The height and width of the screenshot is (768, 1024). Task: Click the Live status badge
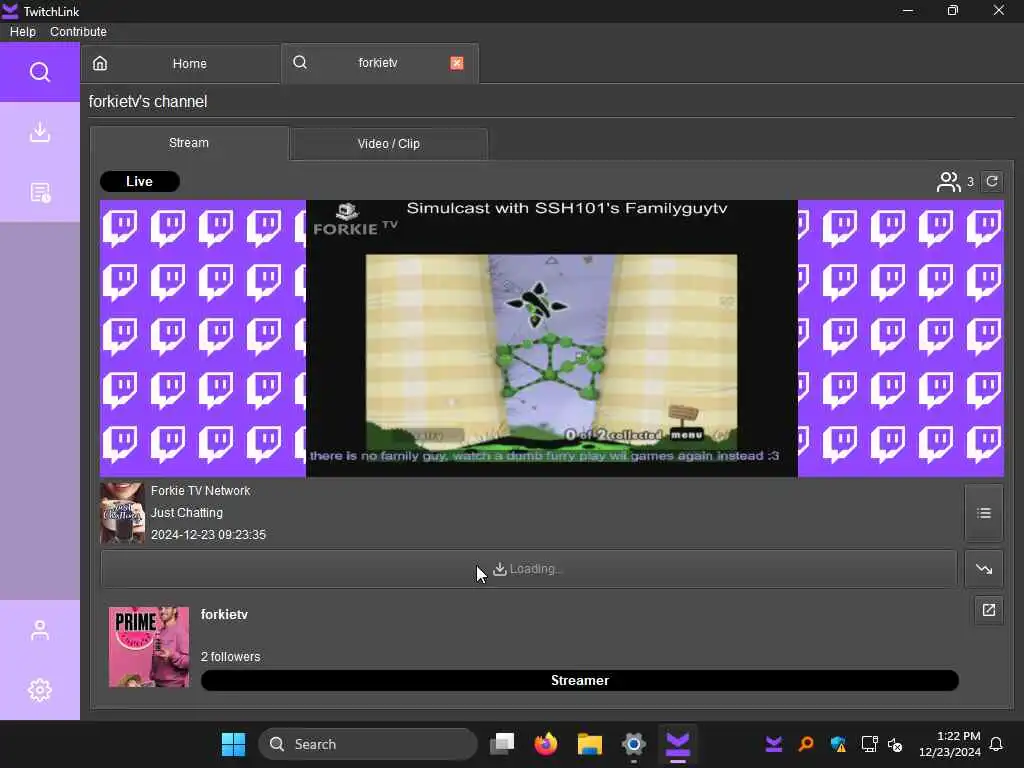click(140, 182)
